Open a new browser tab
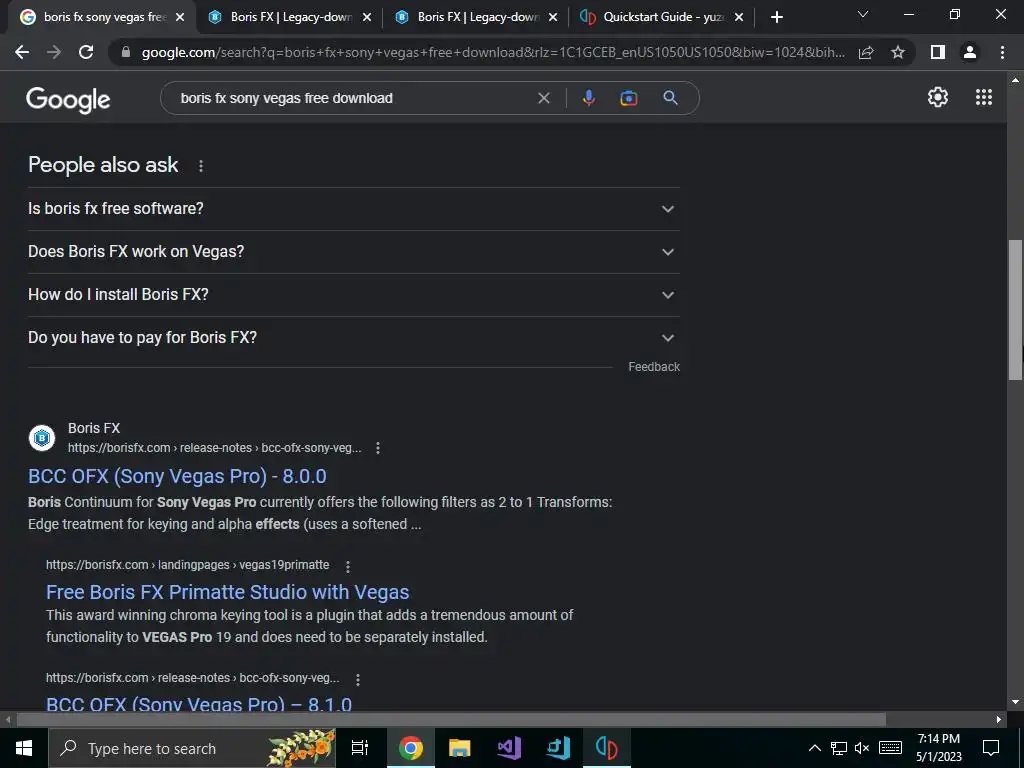Image resolution: width=1024 pixels, height=768 pixels. click(776, 17)
